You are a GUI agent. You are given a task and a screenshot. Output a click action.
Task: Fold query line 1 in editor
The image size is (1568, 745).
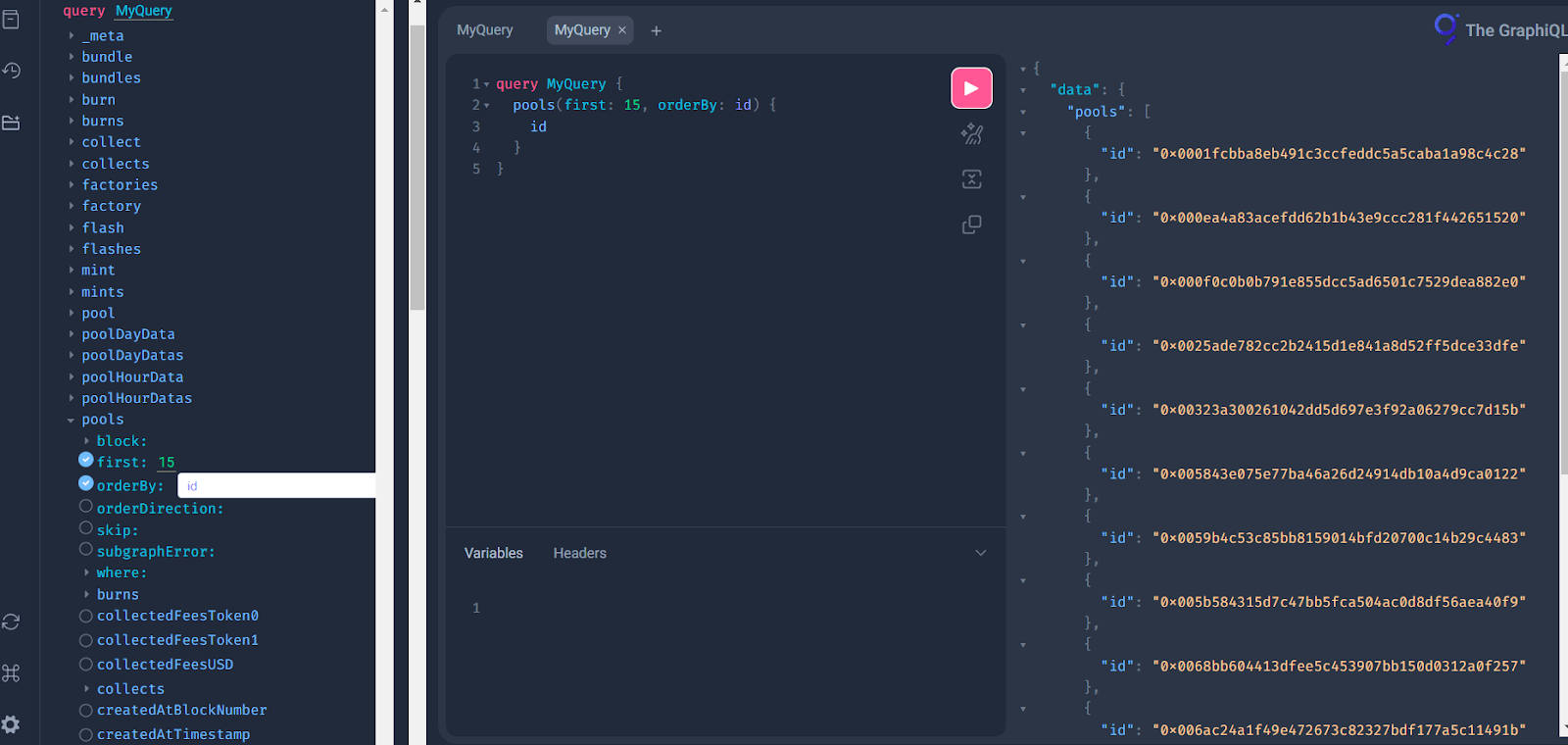click(487, 84)
